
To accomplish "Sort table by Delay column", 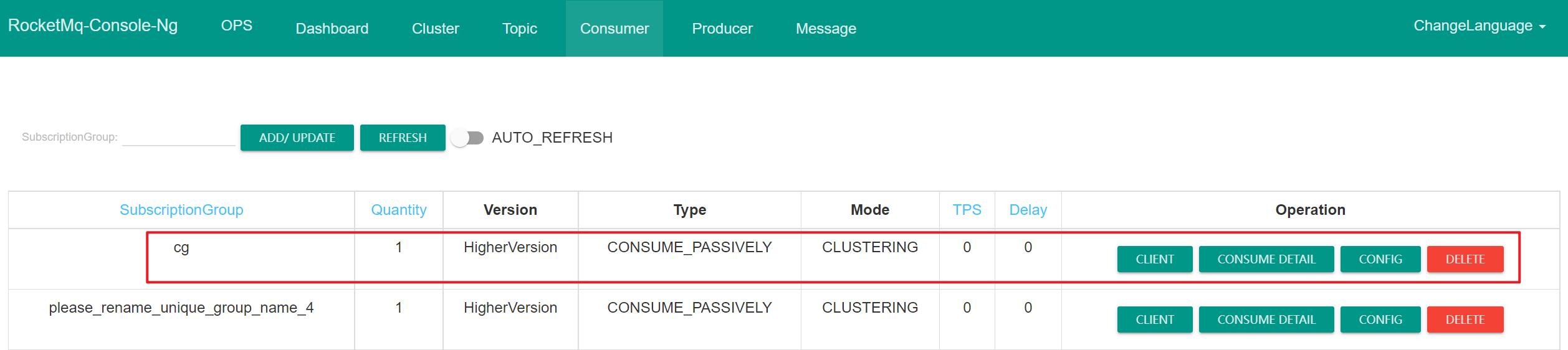I will click(x=1028, y=210).
